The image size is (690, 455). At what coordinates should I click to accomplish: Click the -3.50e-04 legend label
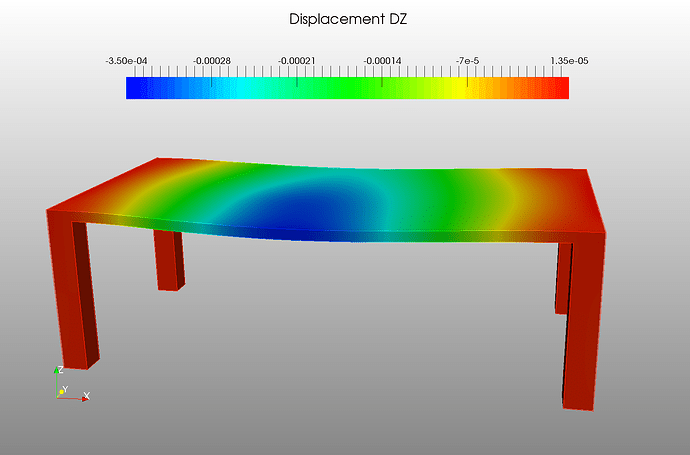126,61
